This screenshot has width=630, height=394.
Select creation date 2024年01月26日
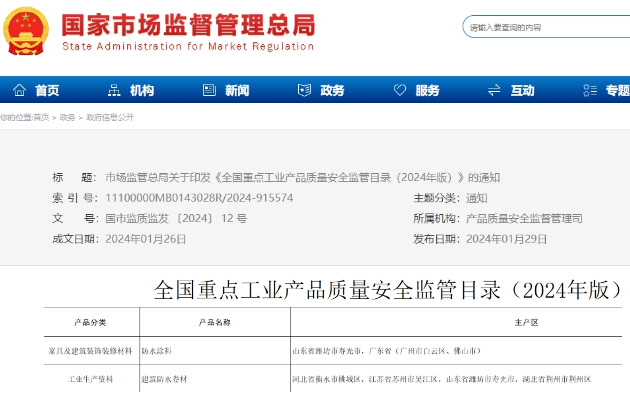[145, 239]
